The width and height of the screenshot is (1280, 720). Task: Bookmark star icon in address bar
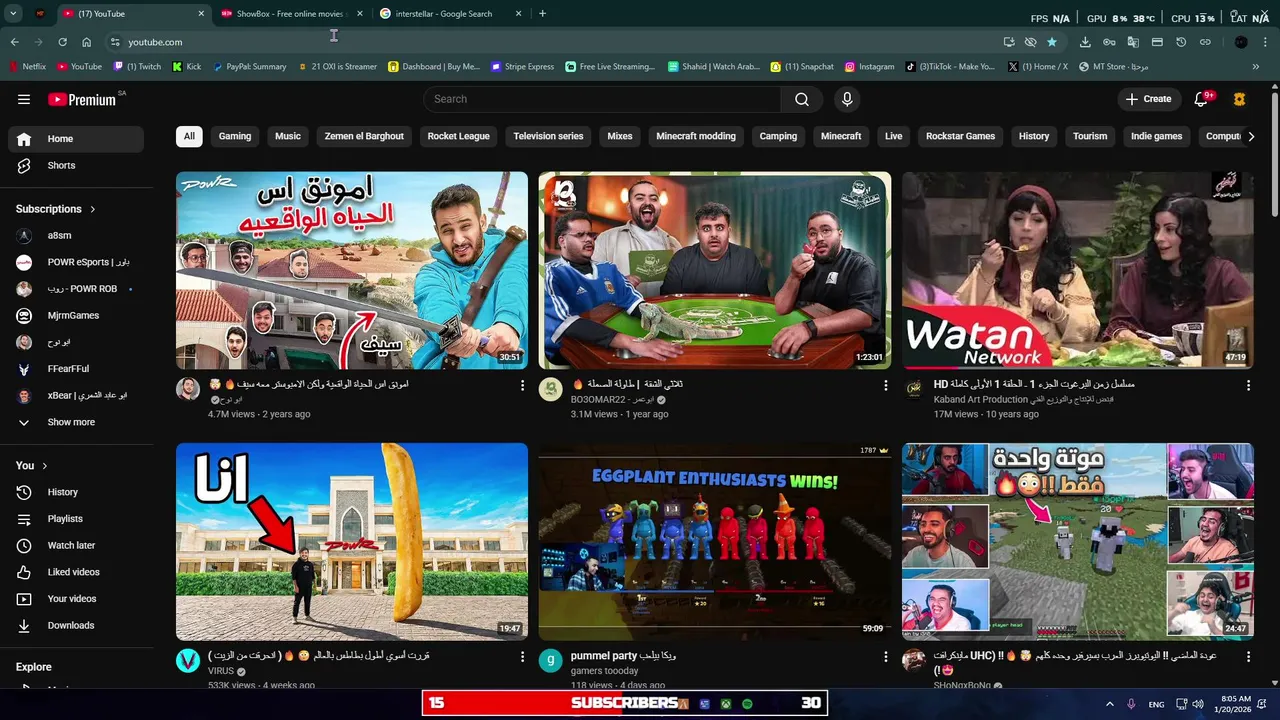point(1052,42)
